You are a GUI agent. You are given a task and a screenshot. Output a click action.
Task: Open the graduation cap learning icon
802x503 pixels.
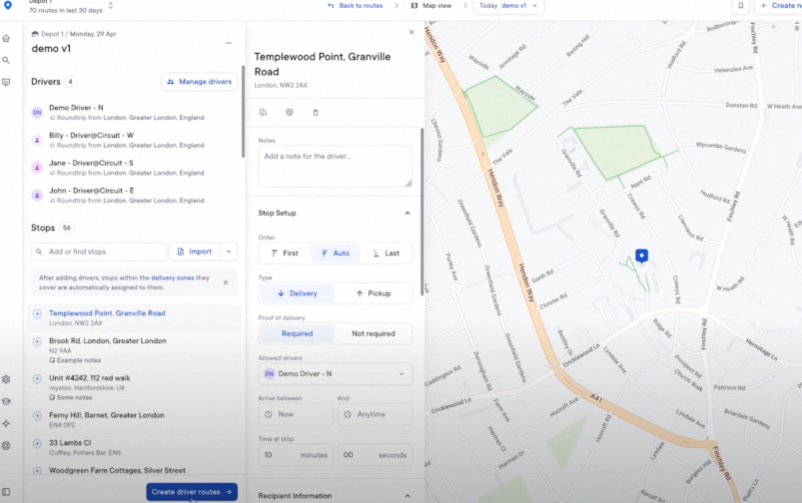(6, 402)
